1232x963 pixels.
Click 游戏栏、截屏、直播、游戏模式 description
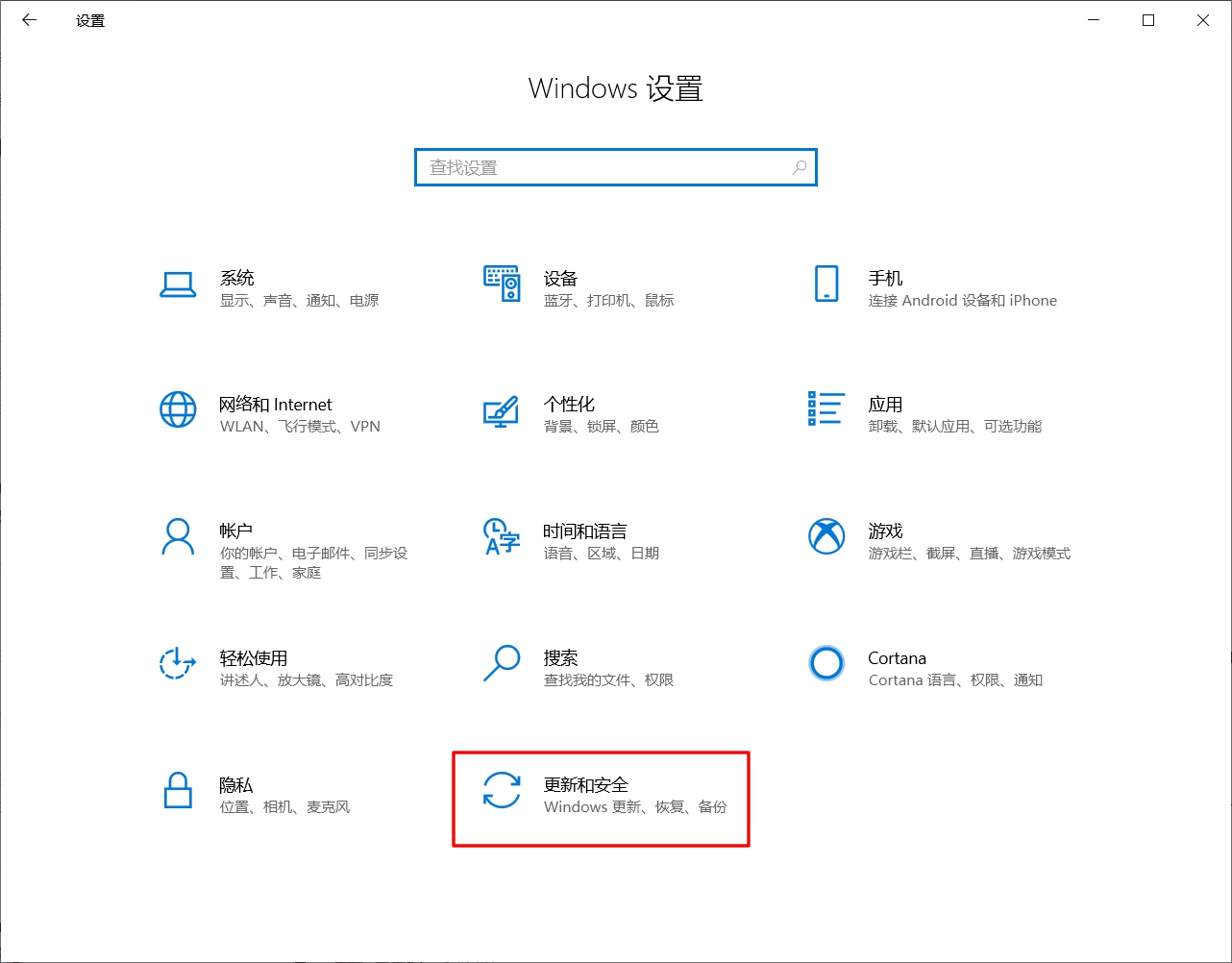[x=969, y=554]
